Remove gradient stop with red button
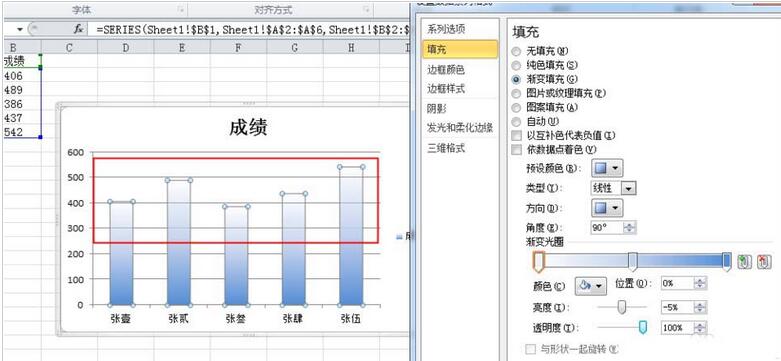Image resolution: width=781 pixels, height=361 pixels. [764, 262]
